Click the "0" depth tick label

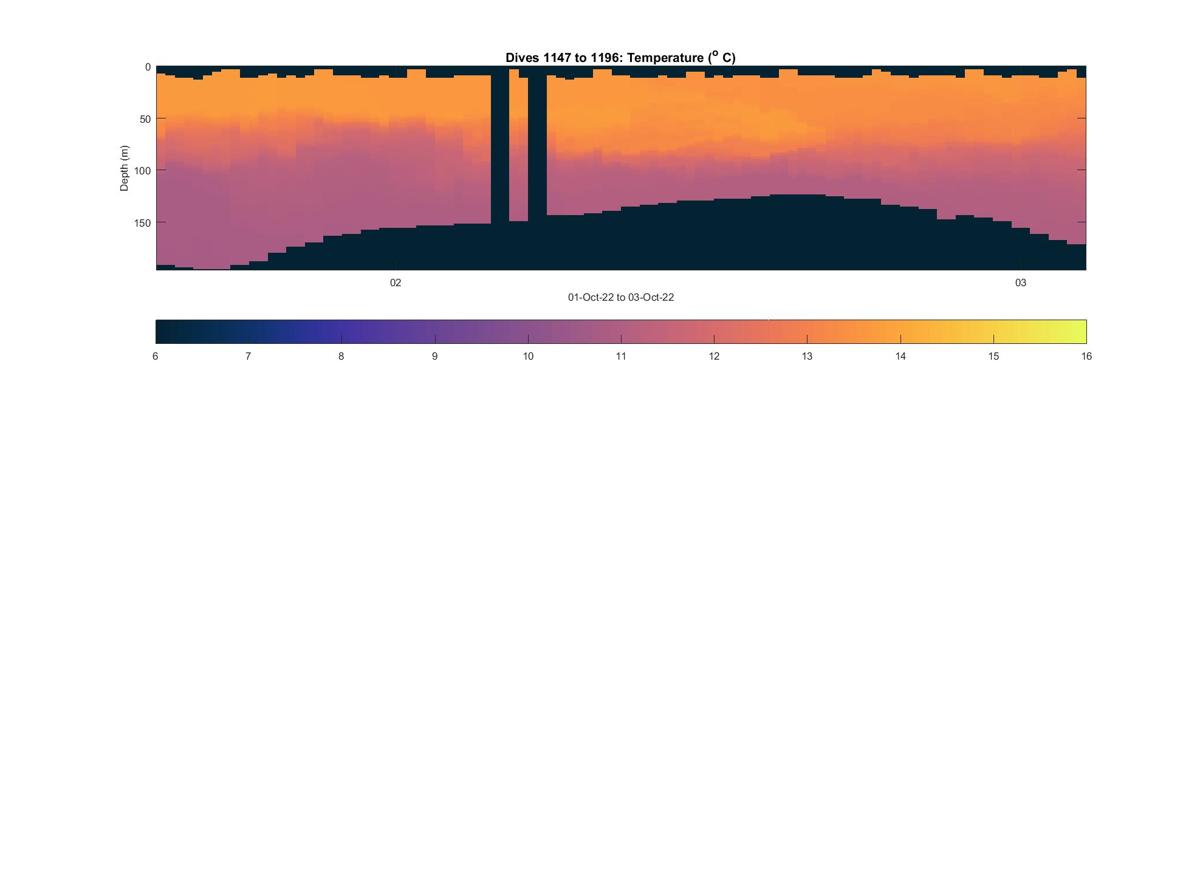tap(148, 68)
